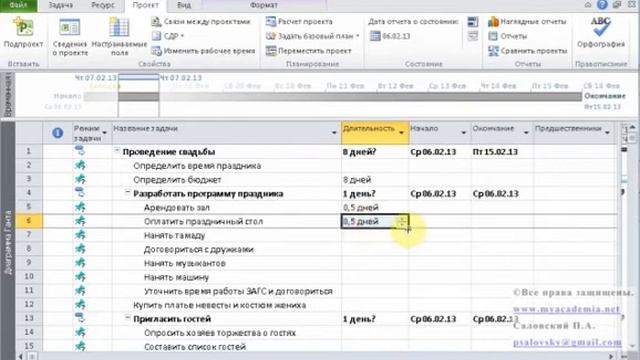
Task: Click the info indicator column header
Action: click(x=58, y=133)
